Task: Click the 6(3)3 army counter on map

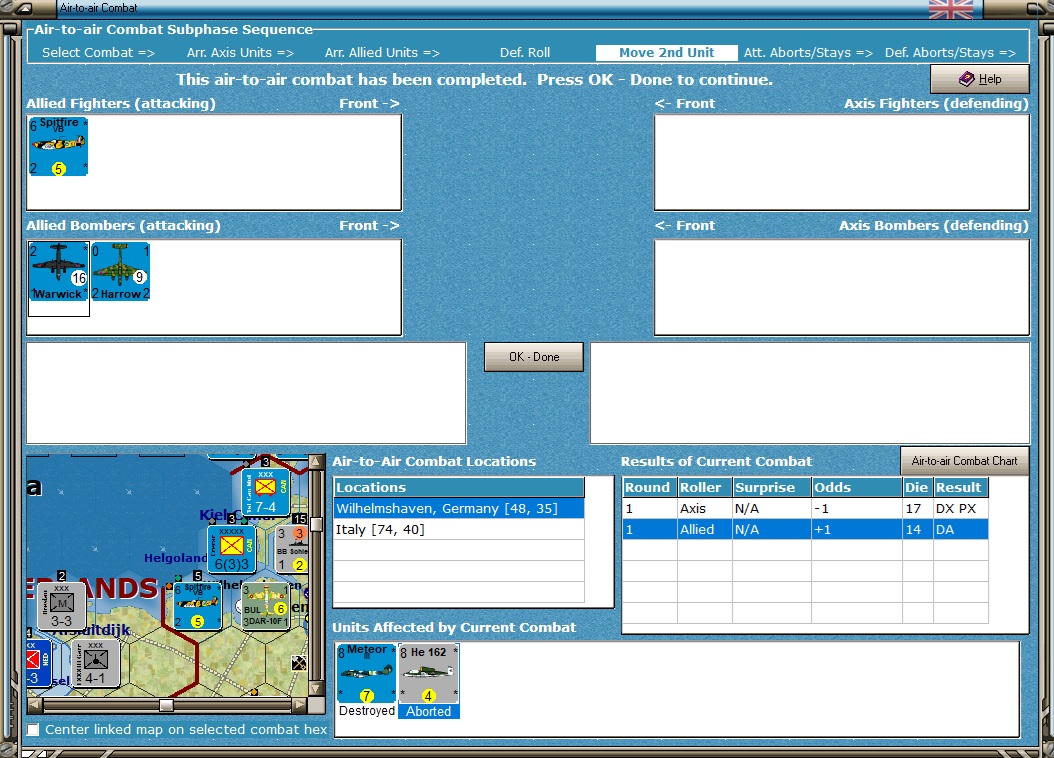Action: pyautogui.click(x=231, y=549)
